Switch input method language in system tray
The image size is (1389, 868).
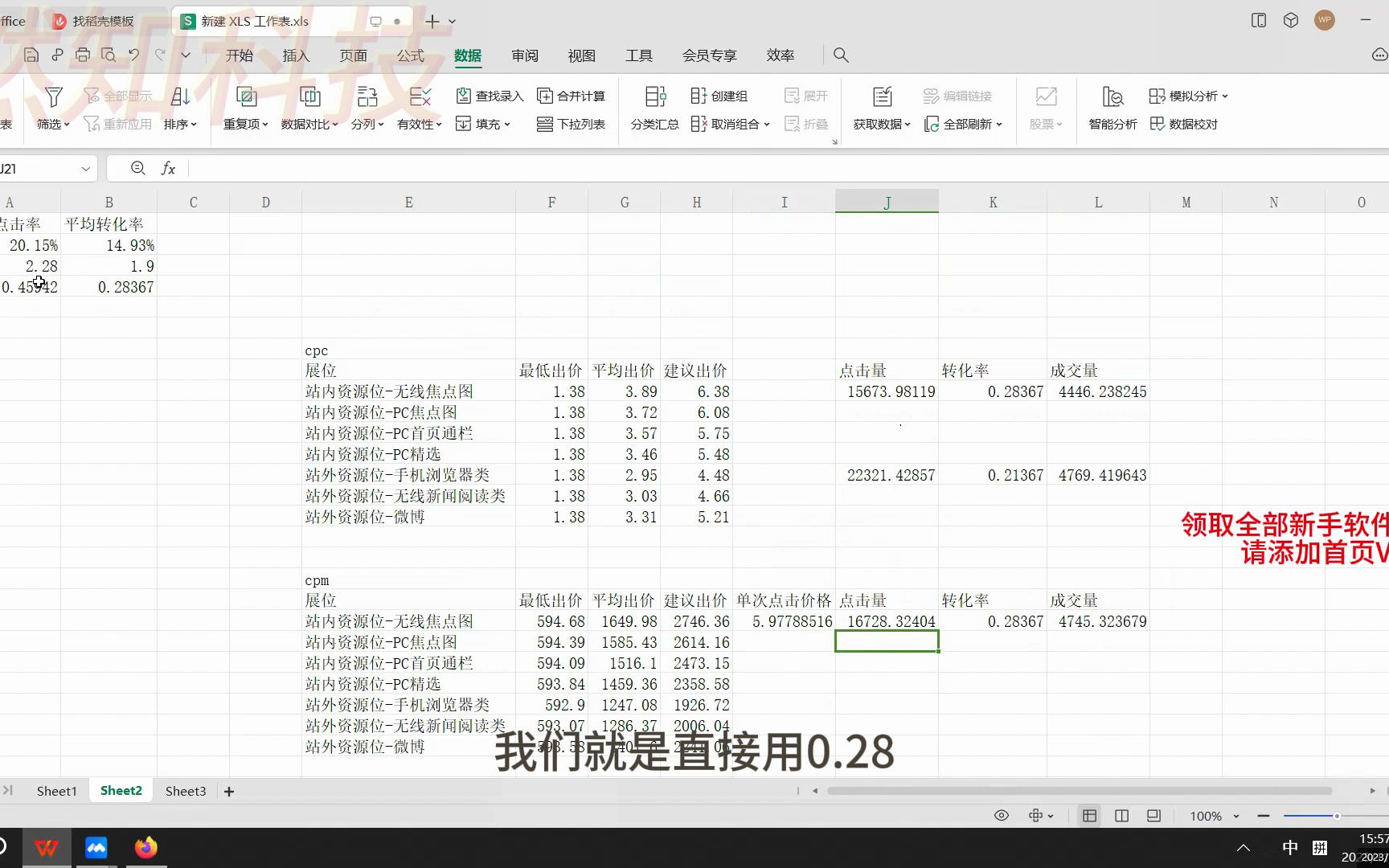tap(1289, 846)
